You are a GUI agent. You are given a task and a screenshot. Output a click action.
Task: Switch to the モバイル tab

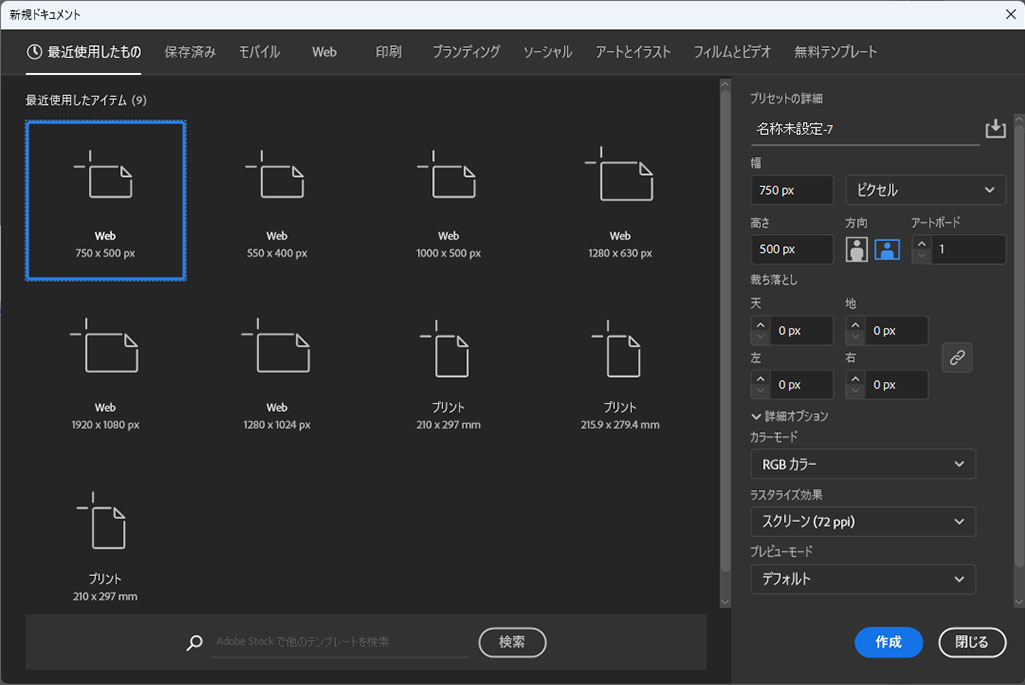(x=260, y=52)
